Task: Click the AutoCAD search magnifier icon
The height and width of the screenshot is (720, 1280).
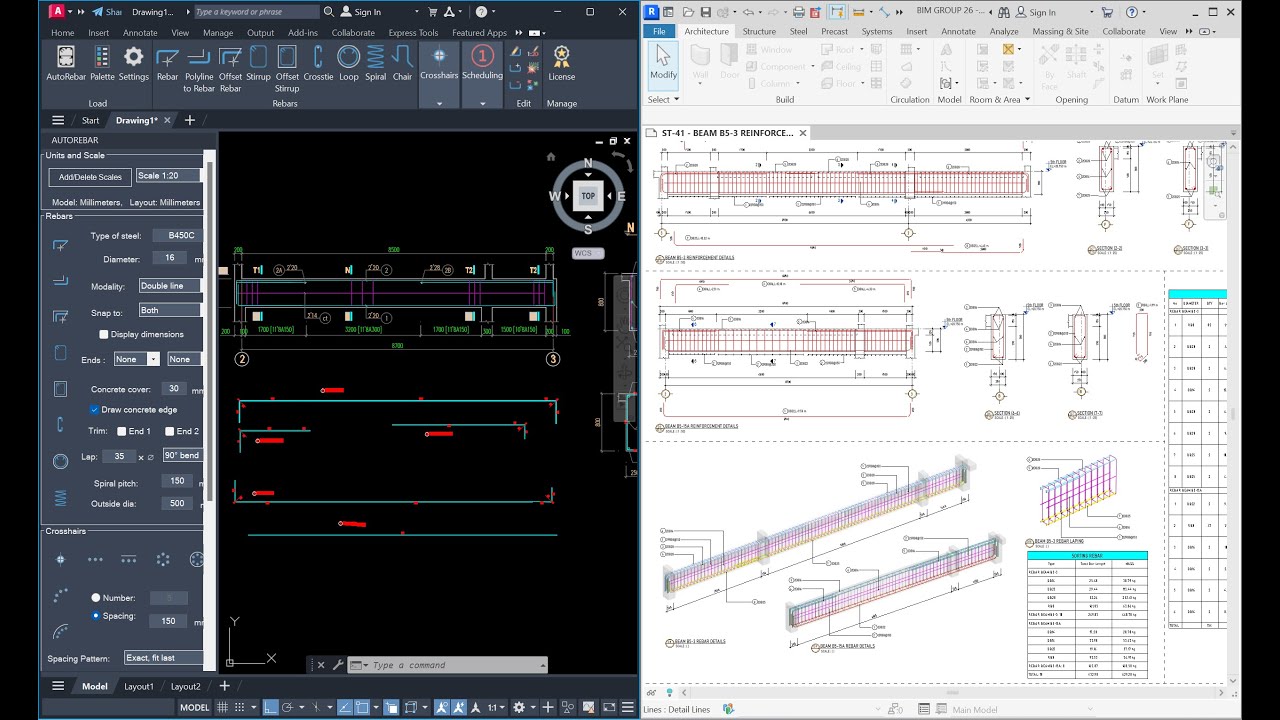Action: (330, 12)
